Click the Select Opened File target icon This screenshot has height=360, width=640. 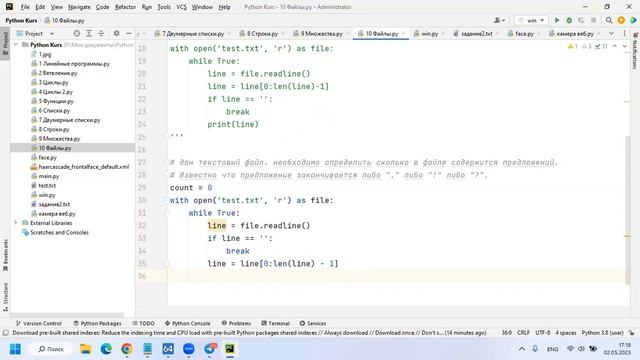coord(77,33)
